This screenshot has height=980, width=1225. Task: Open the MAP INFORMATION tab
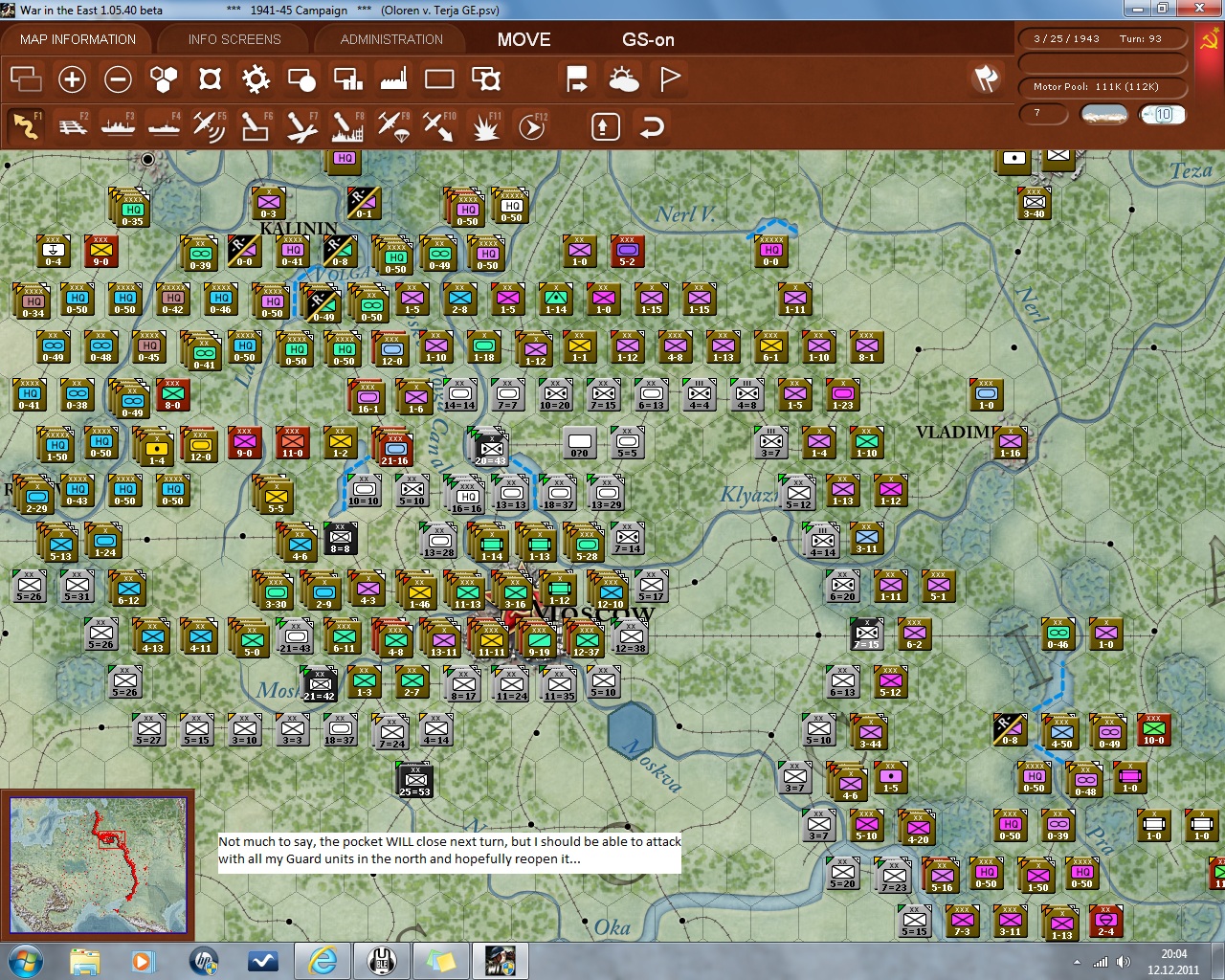coord(78,39)
